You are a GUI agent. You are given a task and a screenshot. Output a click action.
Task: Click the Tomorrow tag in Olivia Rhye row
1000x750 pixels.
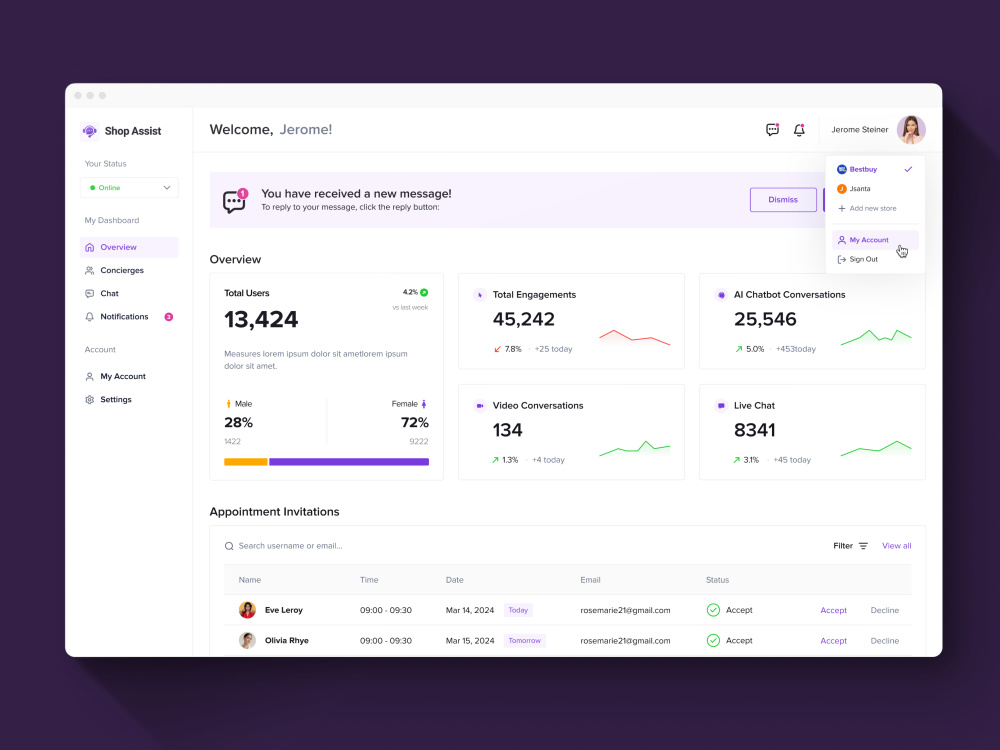(525, 640)
